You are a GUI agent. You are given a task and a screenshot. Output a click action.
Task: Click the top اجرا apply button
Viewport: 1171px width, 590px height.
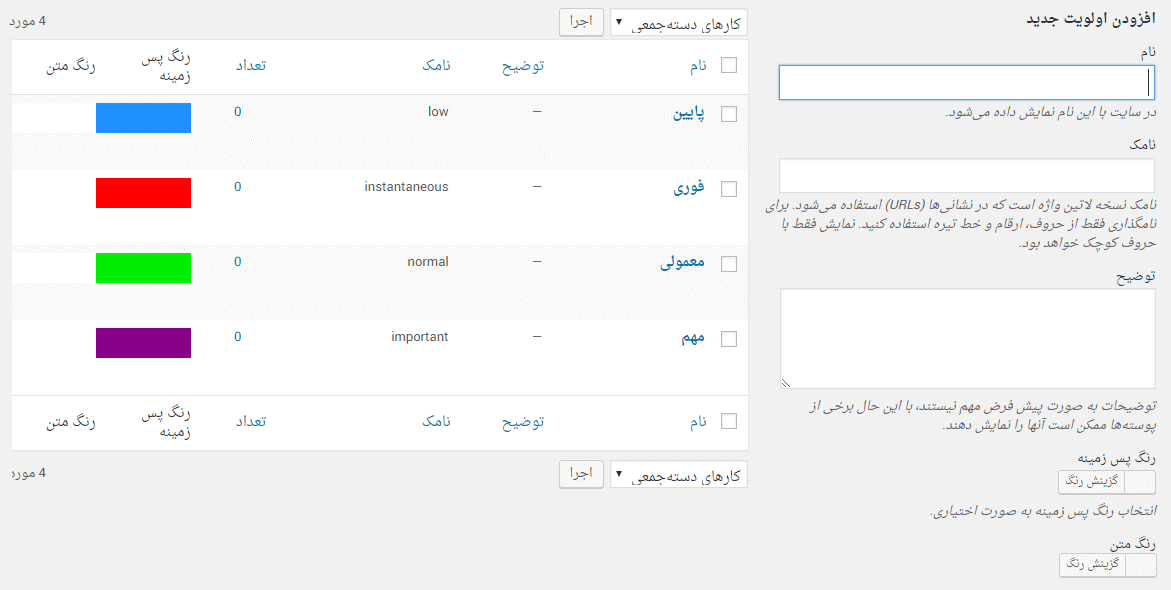pyautogui.click(x=581, y=22)
